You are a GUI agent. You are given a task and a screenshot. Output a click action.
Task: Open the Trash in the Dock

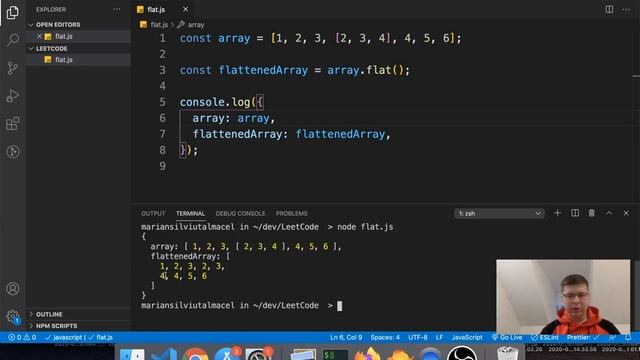point(507,353)
